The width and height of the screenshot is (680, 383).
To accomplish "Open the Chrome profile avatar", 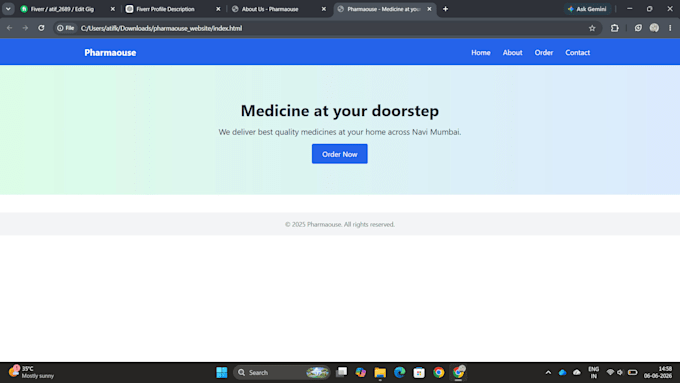I will tap(654, 28).
